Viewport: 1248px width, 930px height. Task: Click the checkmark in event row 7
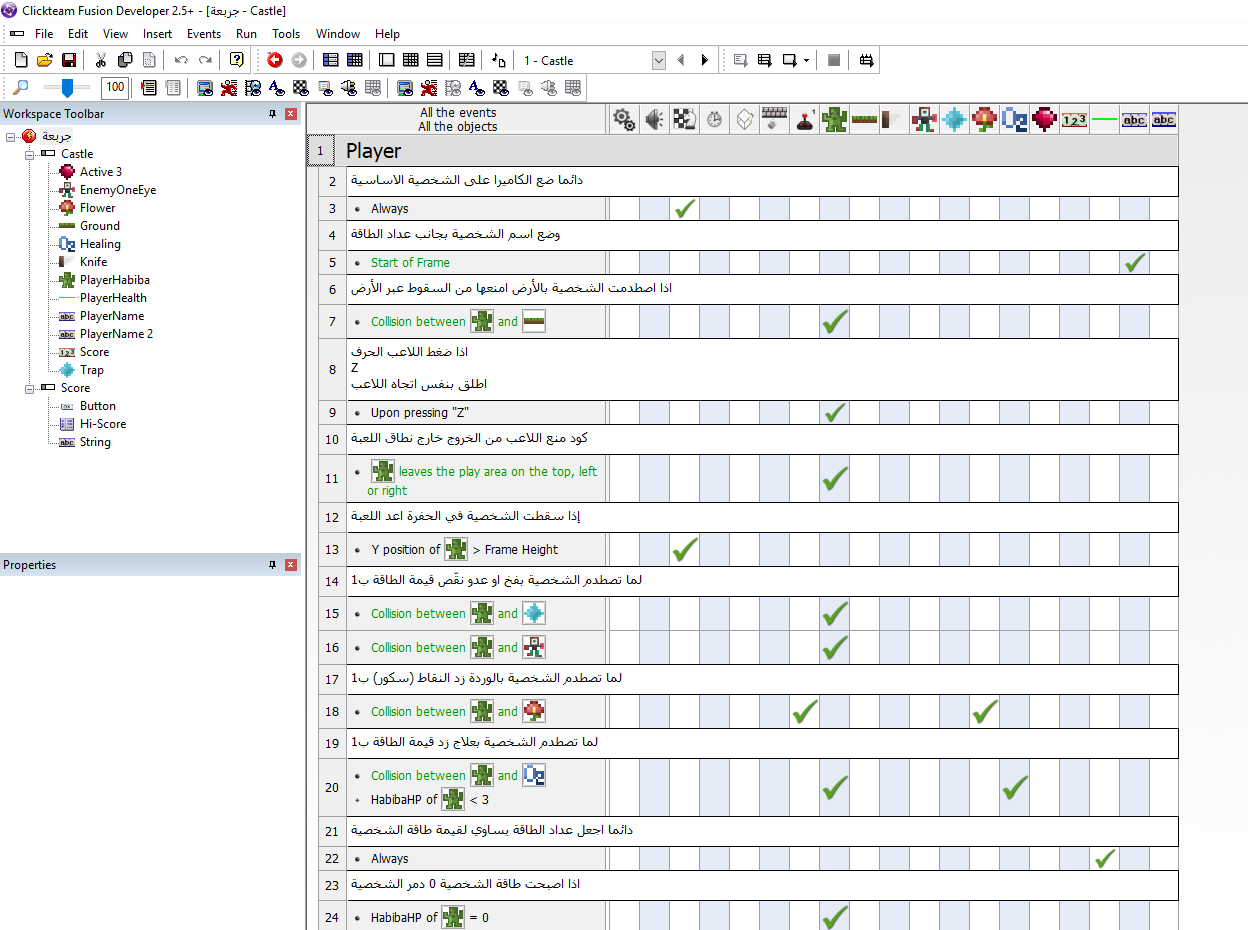click(x=835, y=321)
